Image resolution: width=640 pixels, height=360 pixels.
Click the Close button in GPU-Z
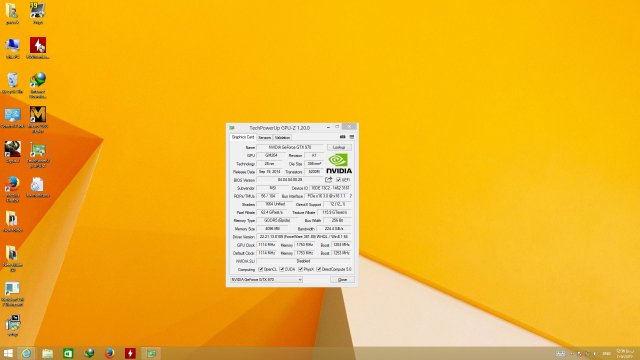click(x=342, y=280)
